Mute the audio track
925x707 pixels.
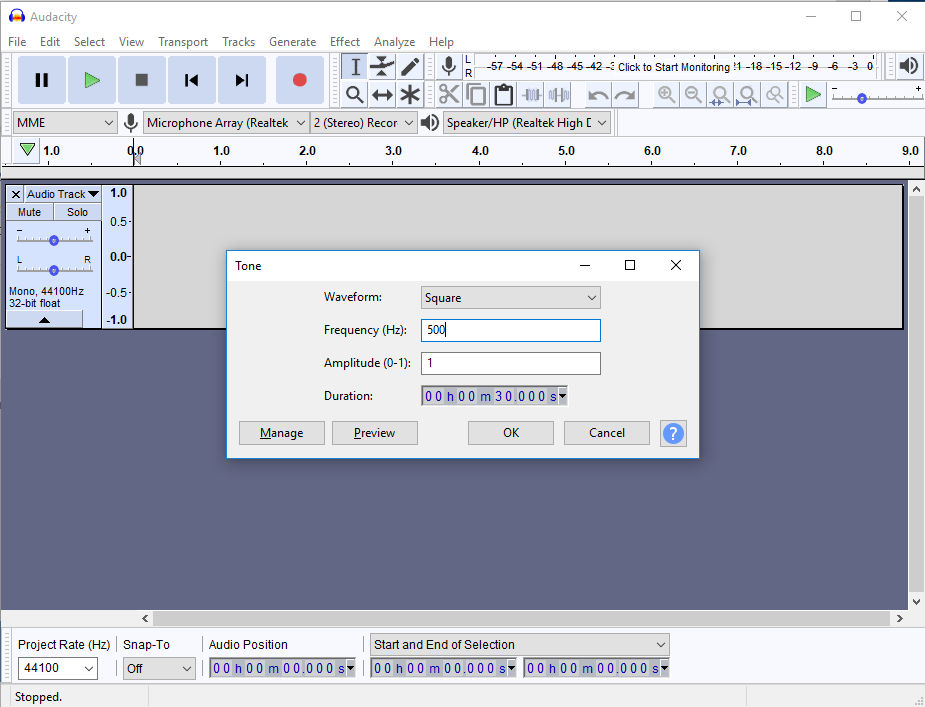click(x=27, y=211)
